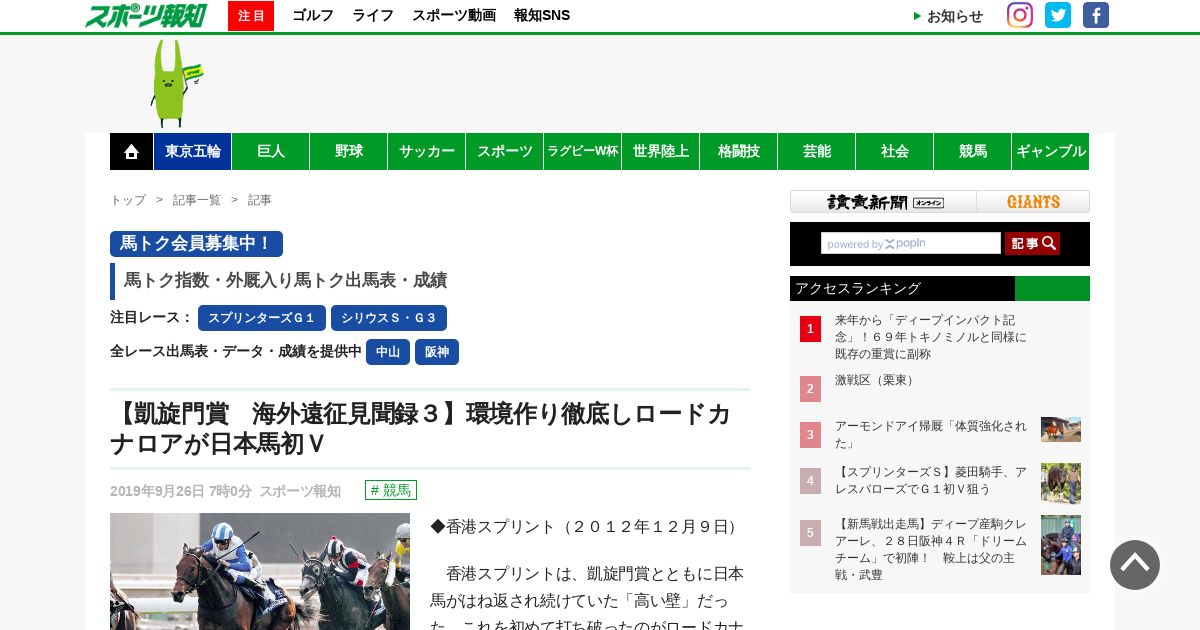This screenshot has width=1200, height=630.
Task: Open ranking 2 激戦区（栗東） article
Action: pos(877,380)
